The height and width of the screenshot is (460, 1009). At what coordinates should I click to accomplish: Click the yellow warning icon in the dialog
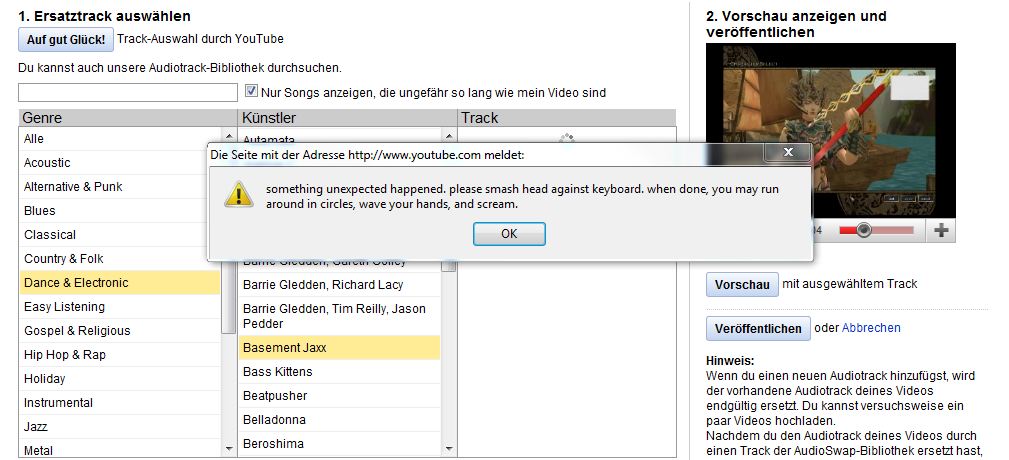[237, 194]
